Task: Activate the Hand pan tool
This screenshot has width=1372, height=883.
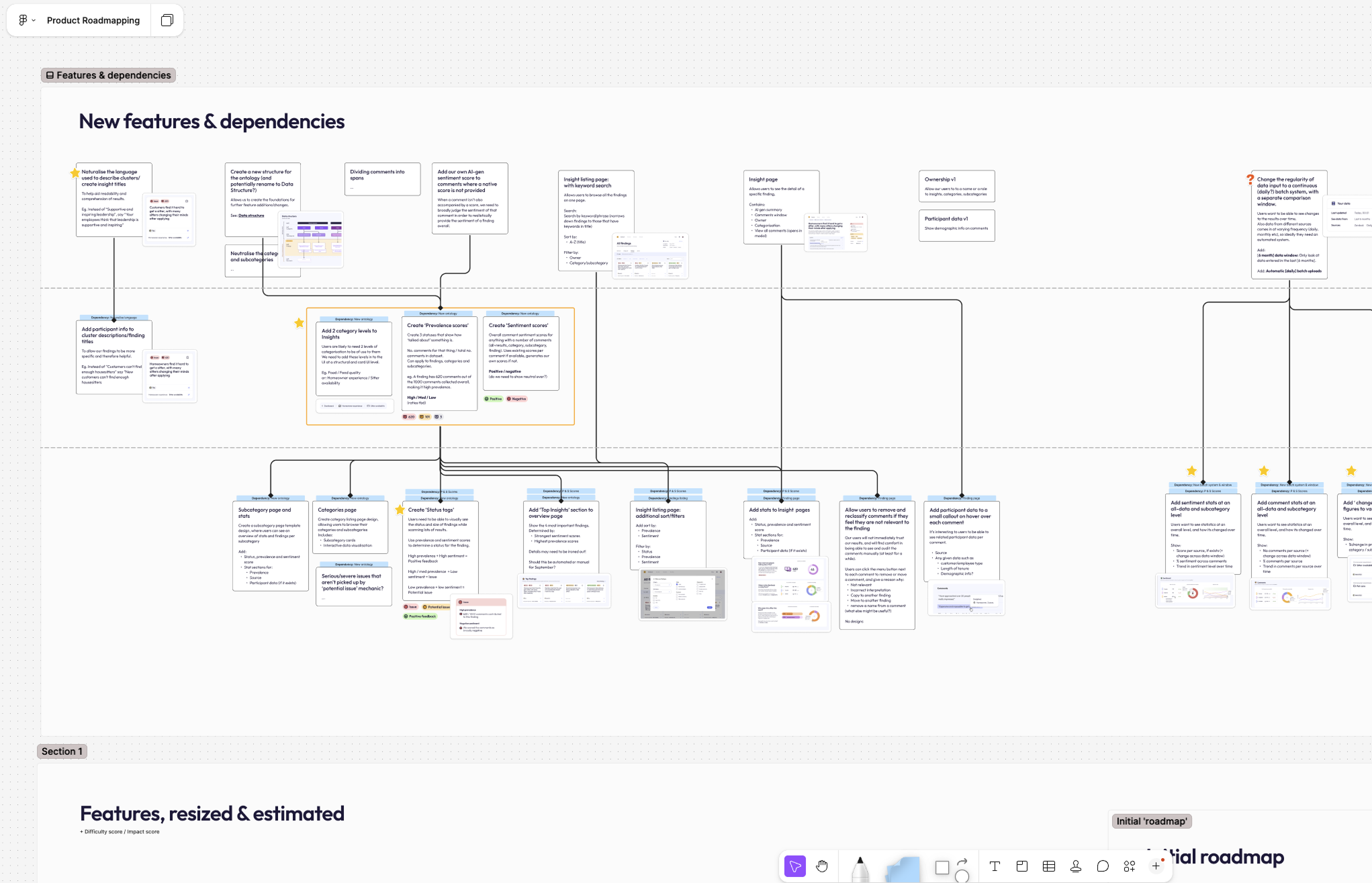Action: [822, 866]
